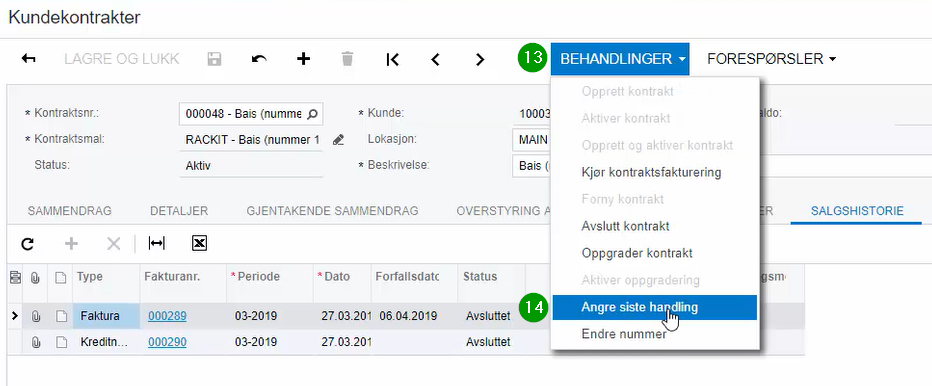This screenshot has height=386, width=932.
Task: Go to first record icon
Action: (x=392, y=59)
